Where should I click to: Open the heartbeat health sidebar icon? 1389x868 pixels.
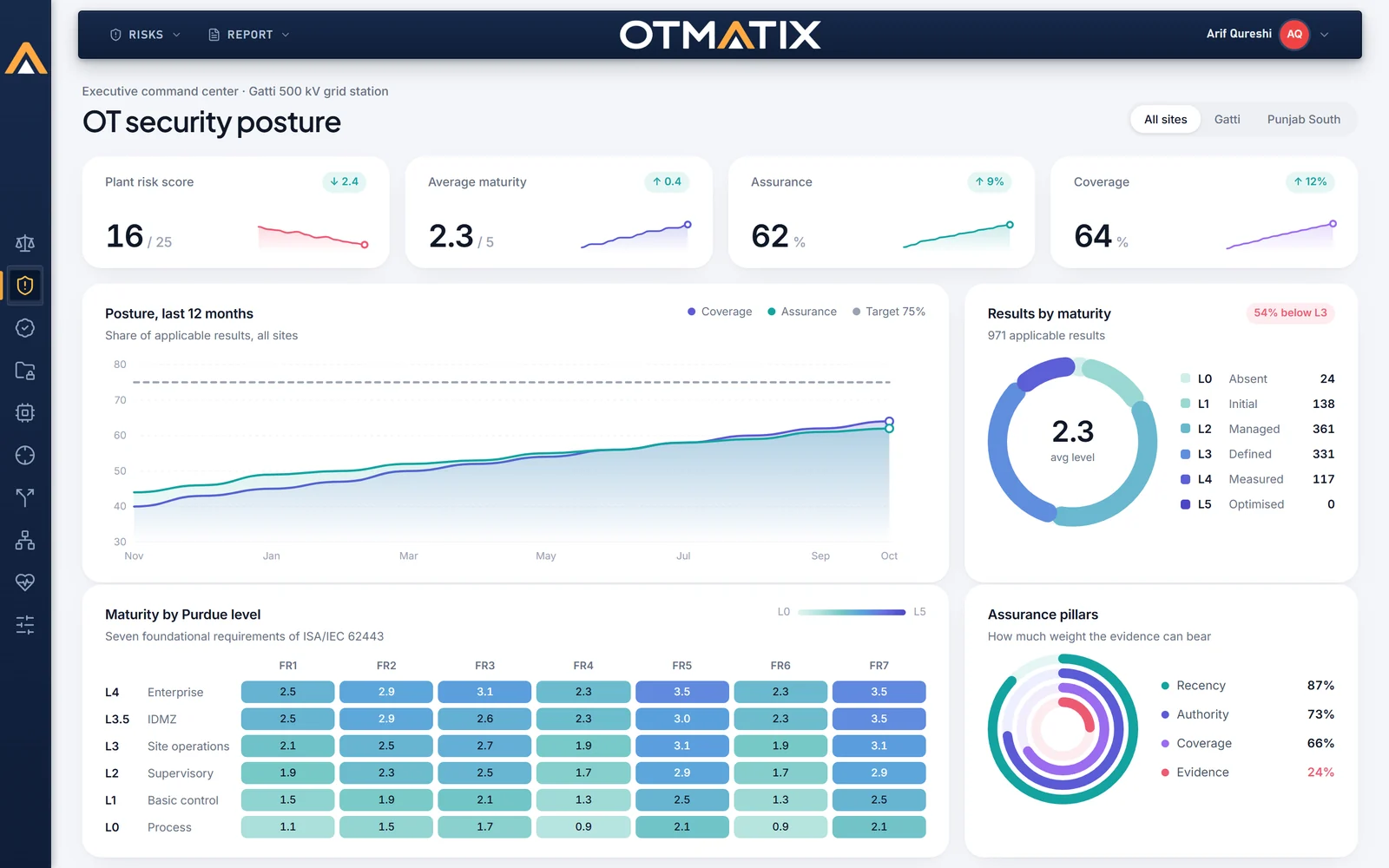tap(25, 582)
